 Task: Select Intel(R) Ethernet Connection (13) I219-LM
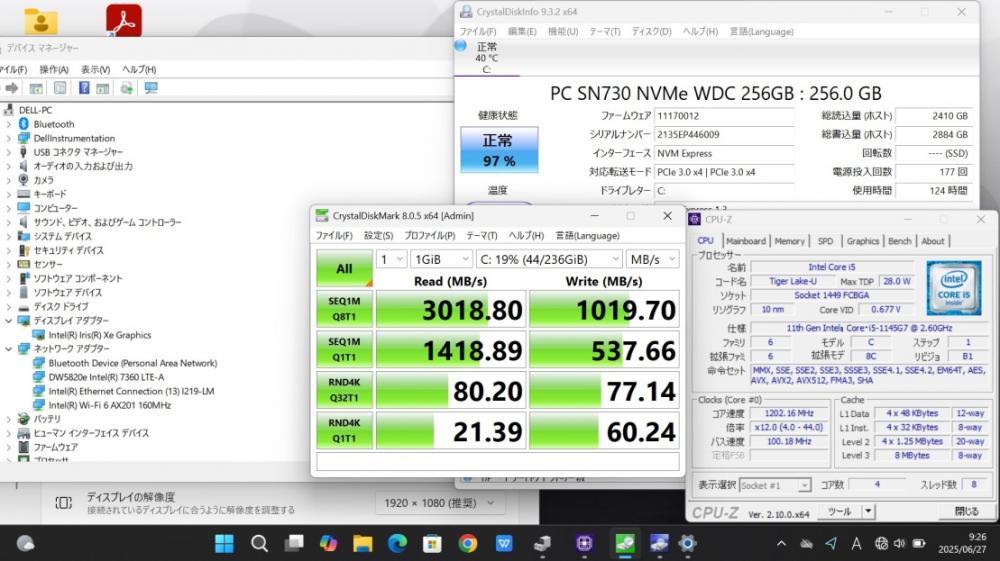coord(131,391)
